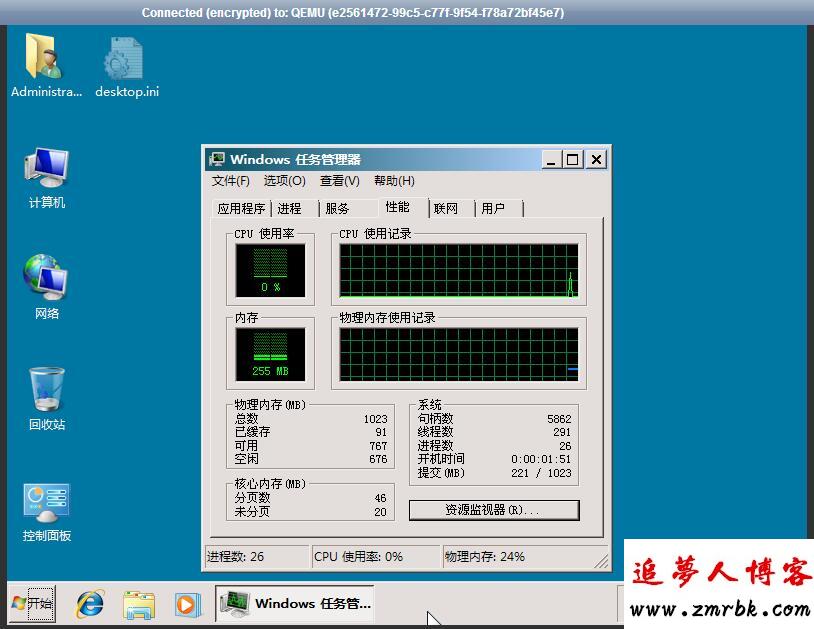814x629 pixels.
Task: Click the 物理内存使用记录 history graph
Action: (459, 355)
